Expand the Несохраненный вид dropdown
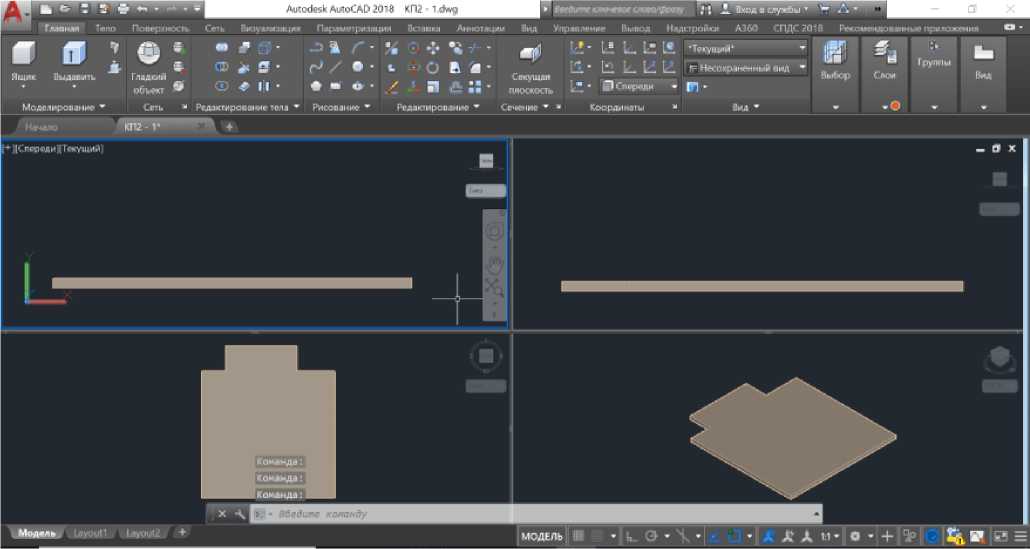The height and width of the screenshot is (549, 1030). [745, 68]
